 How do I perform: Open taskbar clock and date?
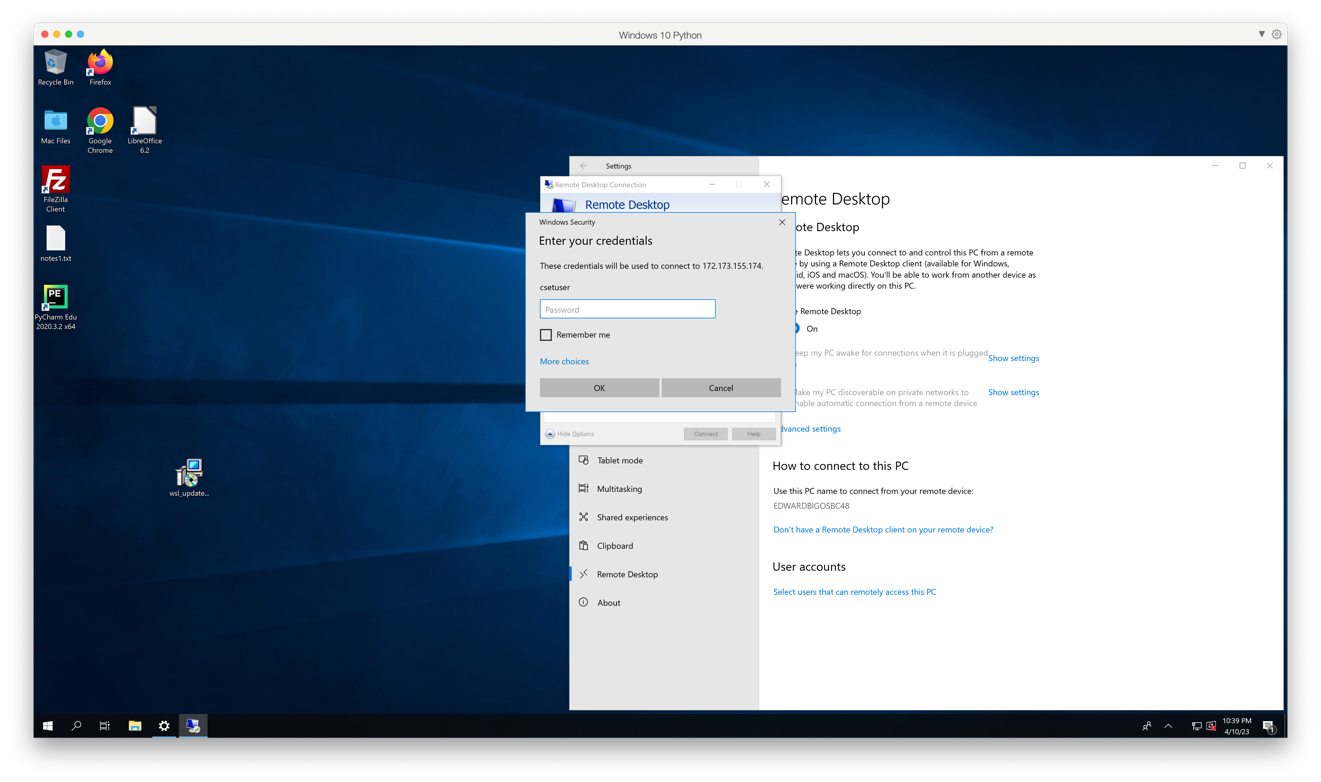1237,726
